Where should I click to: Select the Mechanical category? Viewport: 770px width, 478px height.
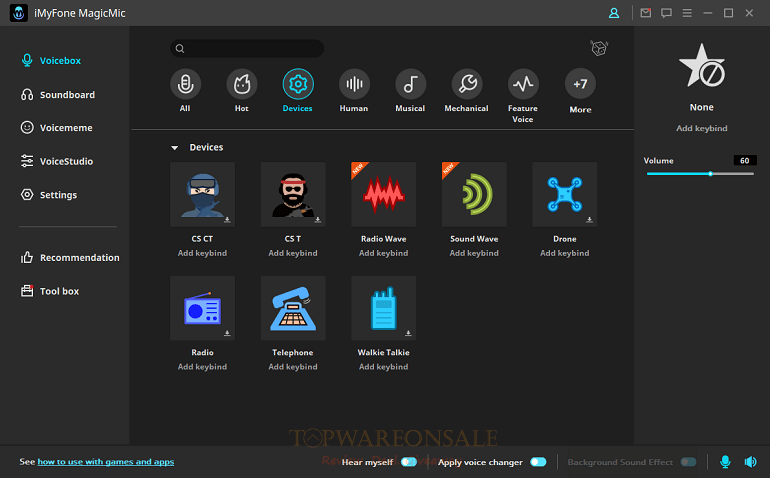pyautogui.click(x=467, y=84)
